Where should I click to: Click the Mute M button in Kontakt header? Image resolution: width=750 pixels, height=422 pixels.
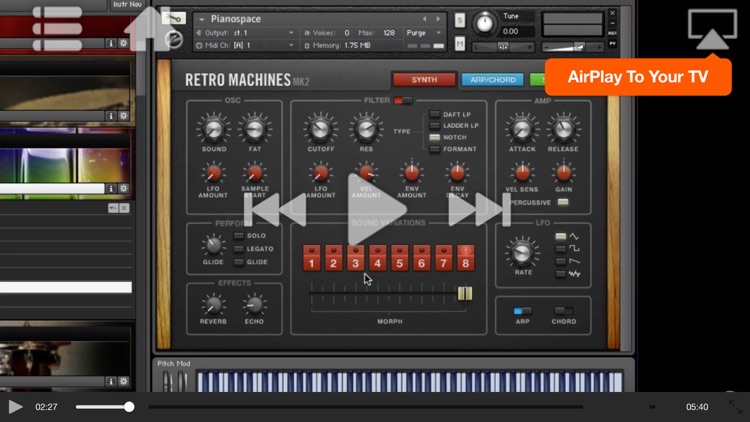click(460, 44)
